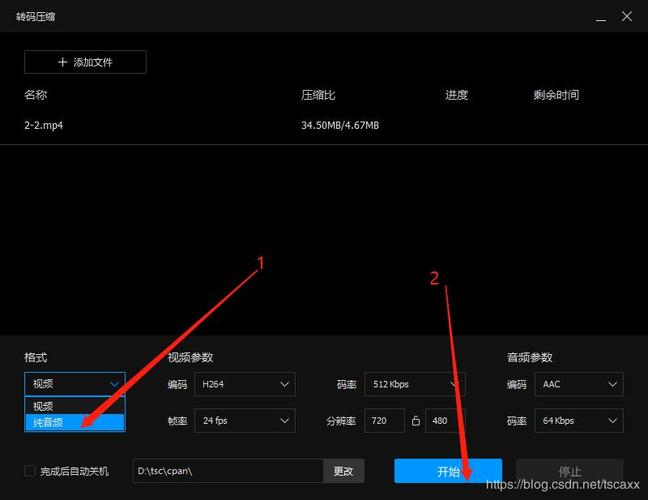Expand the 64 Kbps audio bitrate dropdown
The image size is (648, 500).
pos(578,421)
